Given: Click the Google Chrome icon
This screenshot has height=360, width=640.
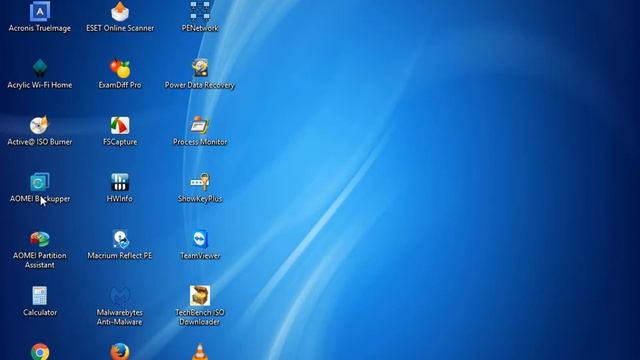Looking at the screenshot, I should pos(40,351).
